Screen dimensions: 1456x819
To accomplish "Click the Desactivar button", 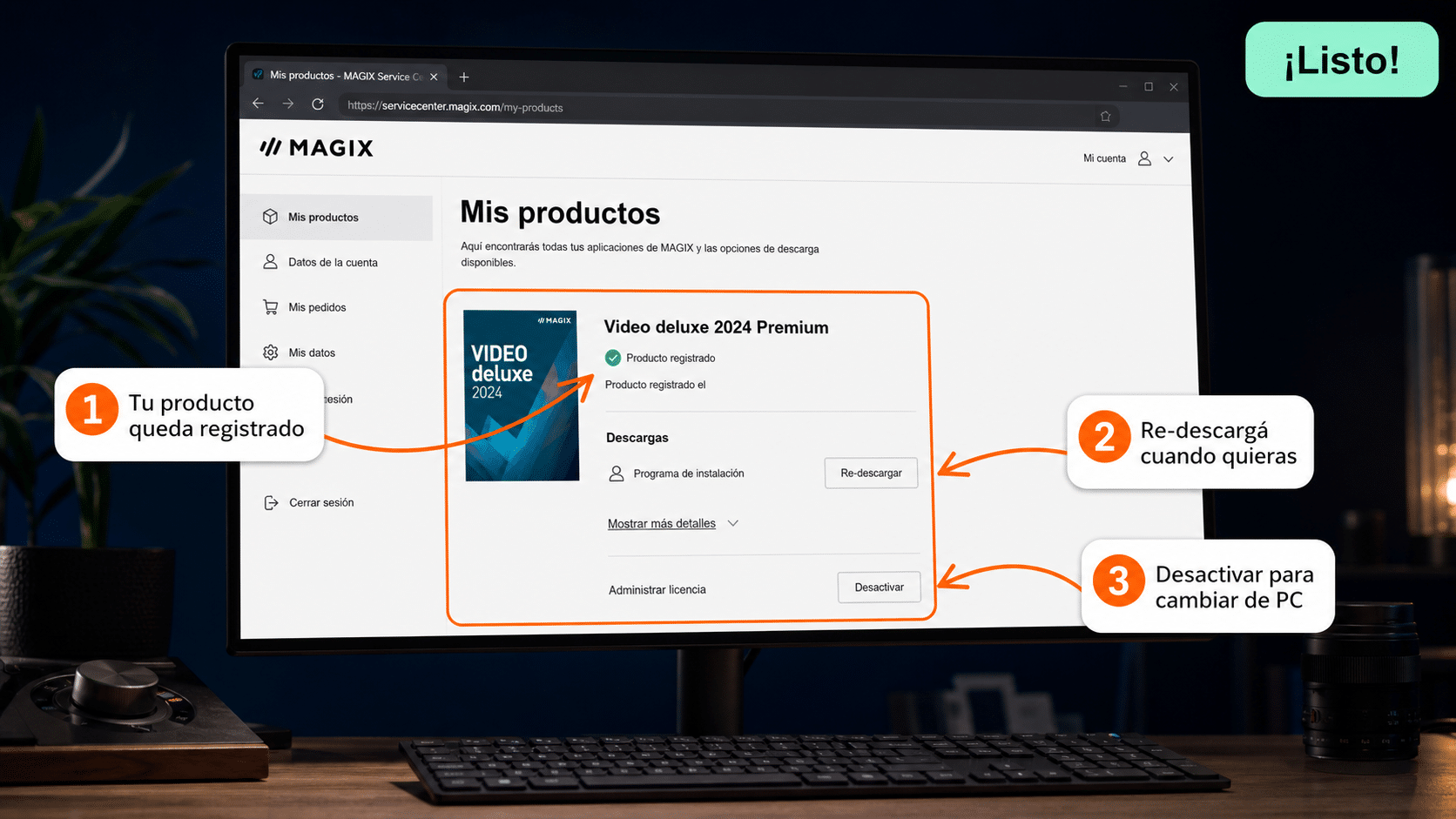I will (x=879, y=587).
